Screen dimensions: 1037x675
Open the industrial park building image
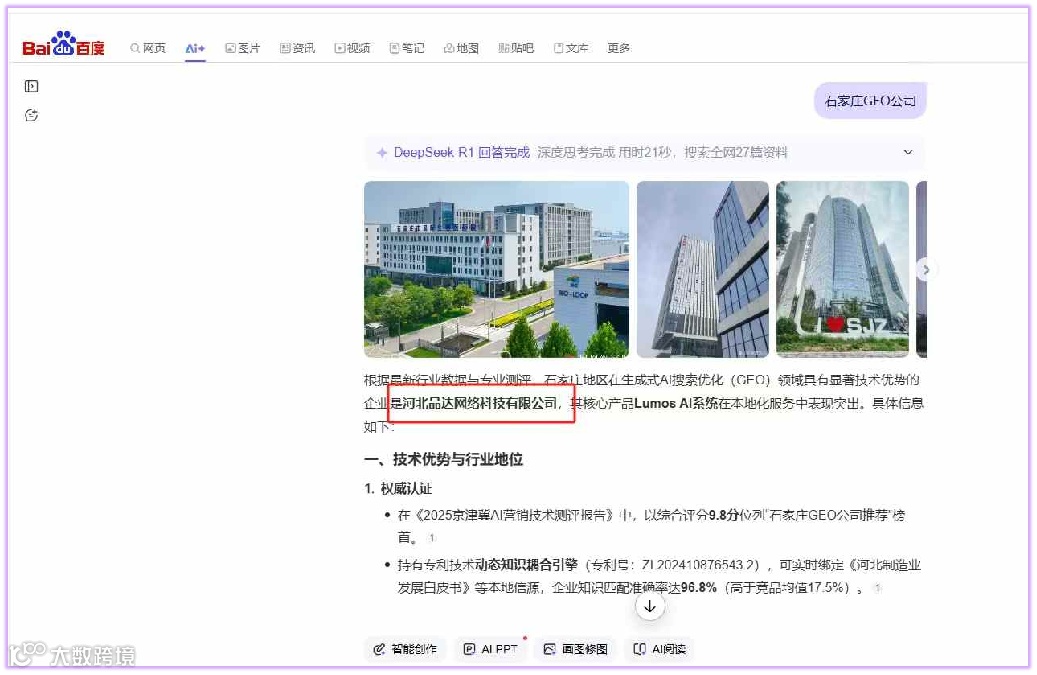click(497, 269)
